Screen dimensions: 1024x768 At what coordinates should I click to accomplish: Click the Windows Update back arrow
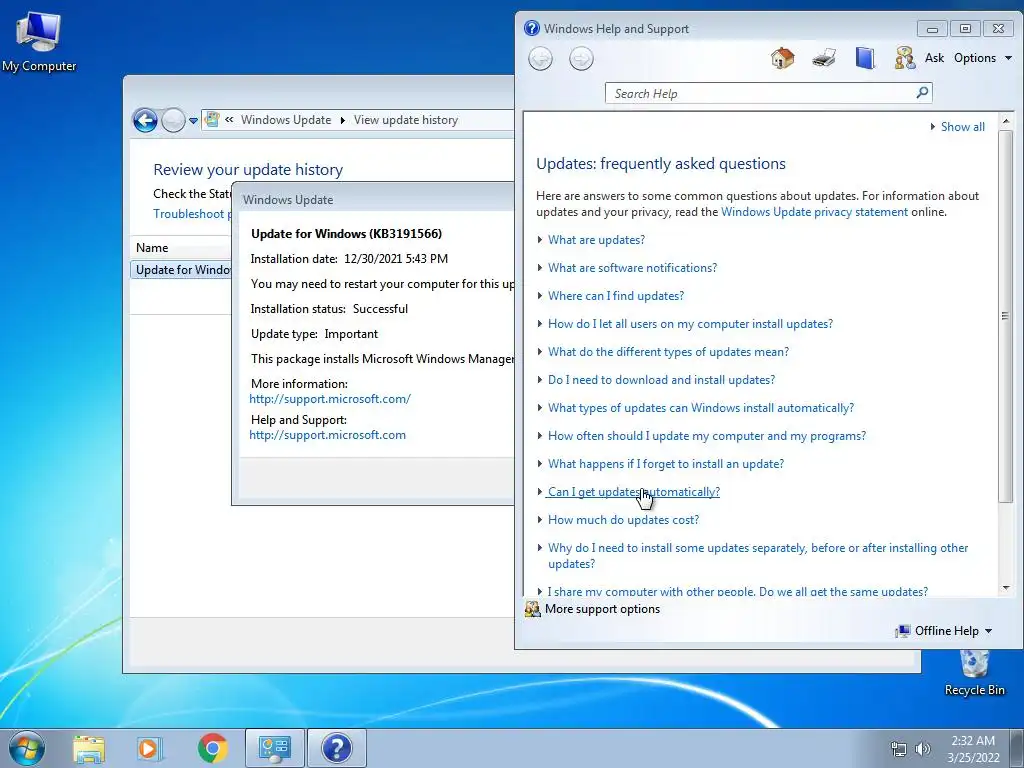pos(145,120)
